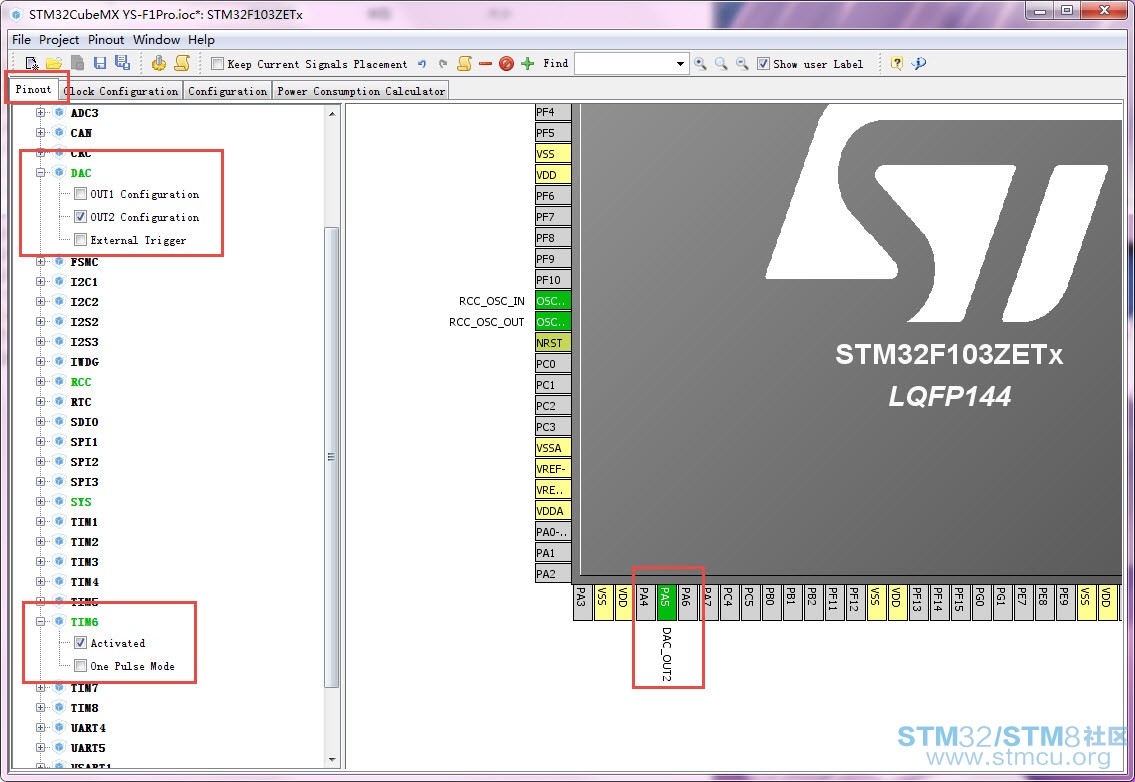Click the yellow report scroll icon
1135x782 pixels.
pyautogui.click(x=182, y=64)
